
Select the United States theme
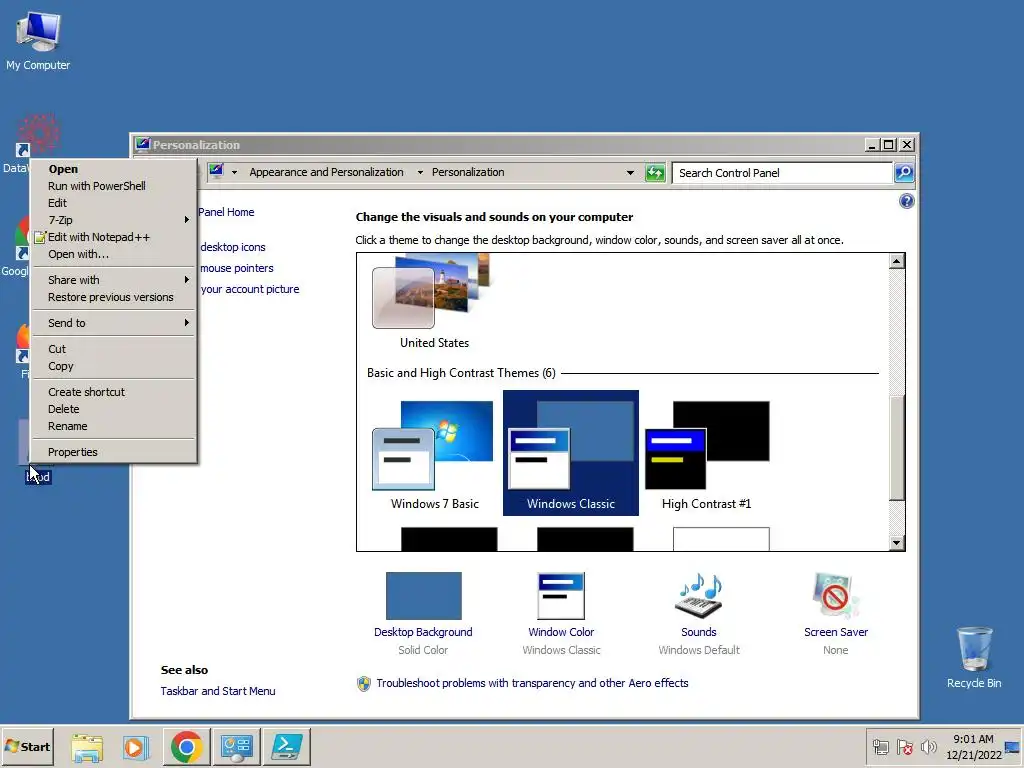(x=434, y=302)
